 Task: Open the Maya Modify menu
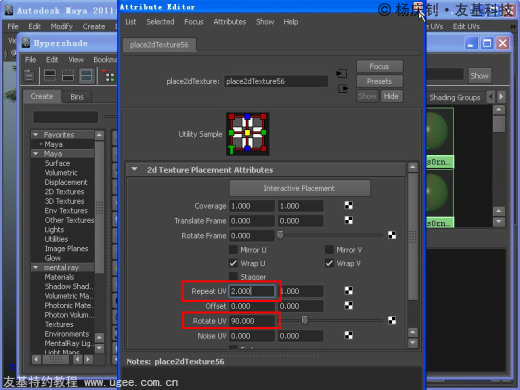(x=62, y=26)
